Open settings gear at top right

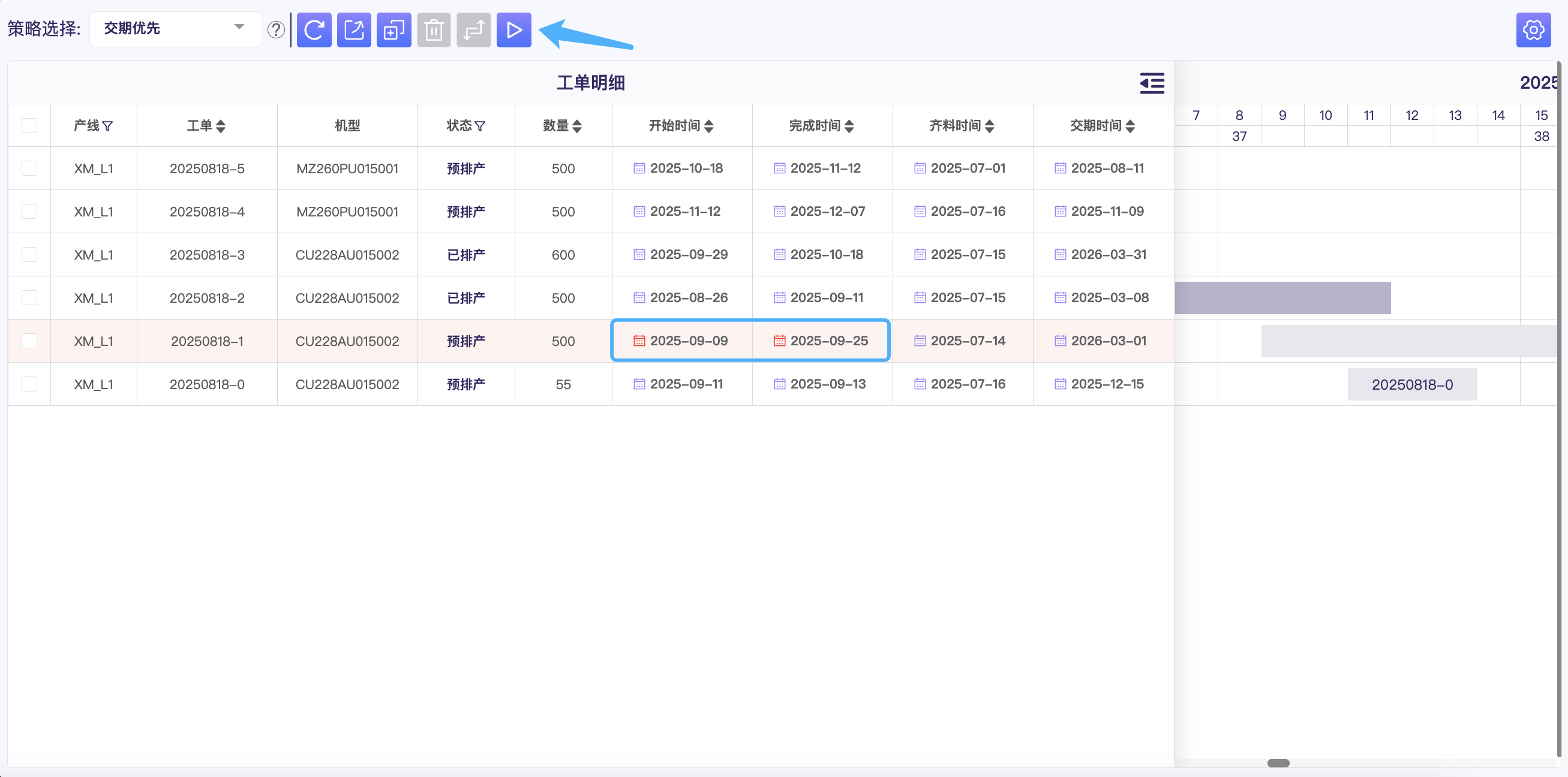point(1533,30)
